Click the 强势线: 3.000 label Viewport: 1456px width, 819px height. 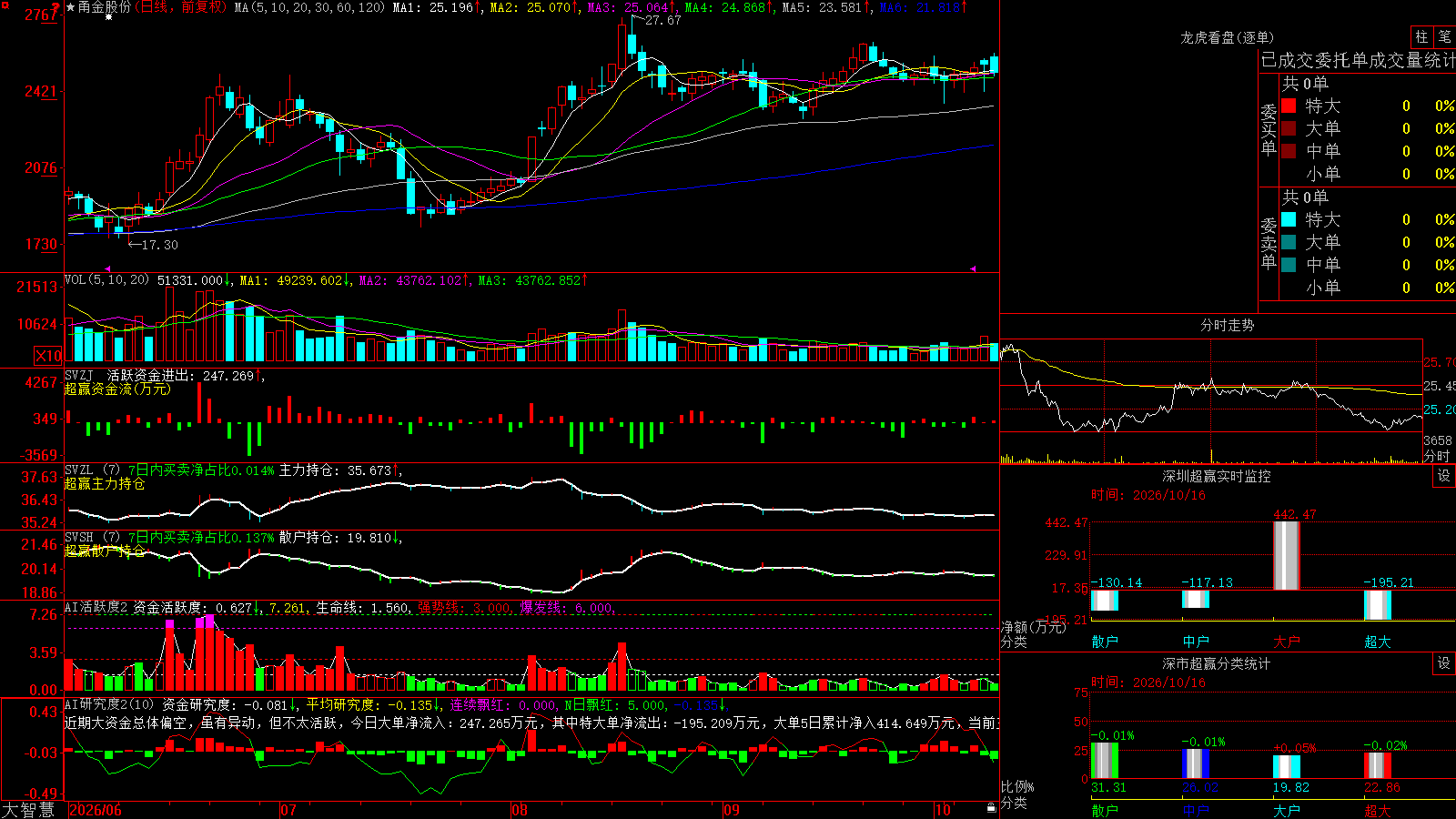coord(464,608)
